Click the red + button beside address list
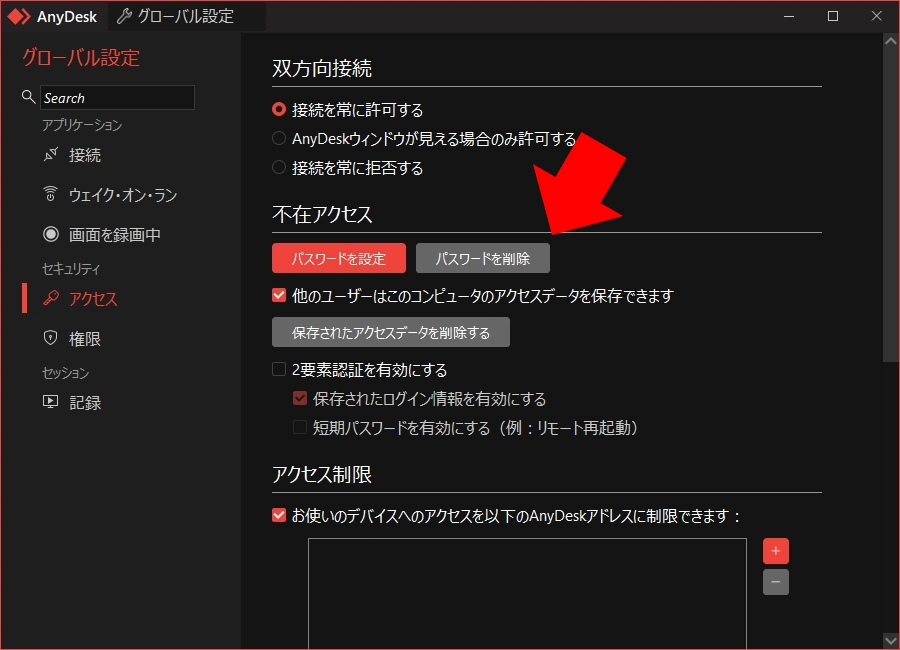 [776, 550]
